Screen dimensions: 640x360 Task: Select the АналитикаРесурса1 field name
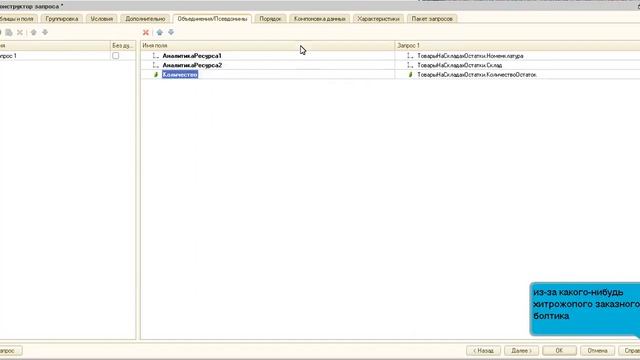coord(192,56)
